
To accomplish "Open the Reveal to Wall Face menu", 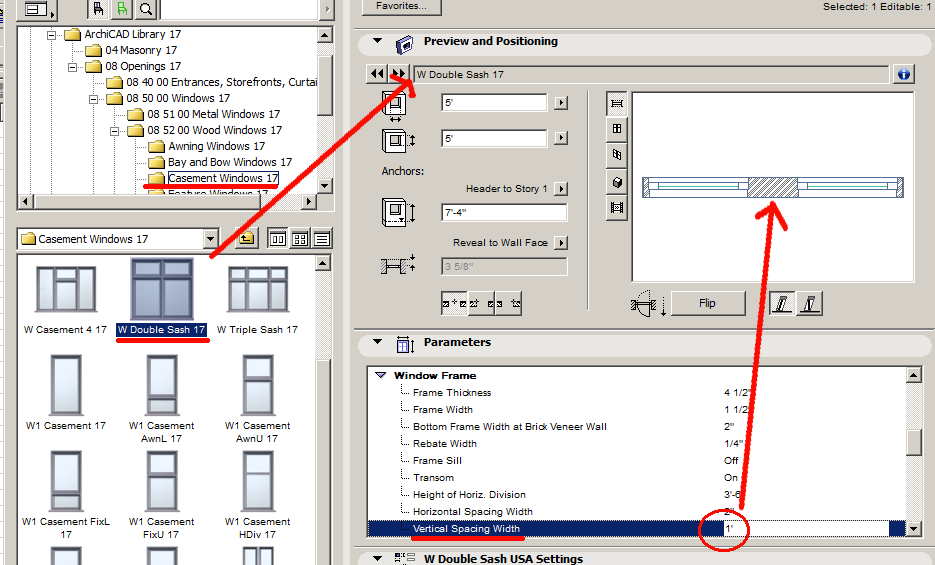I will coord(561,243).
